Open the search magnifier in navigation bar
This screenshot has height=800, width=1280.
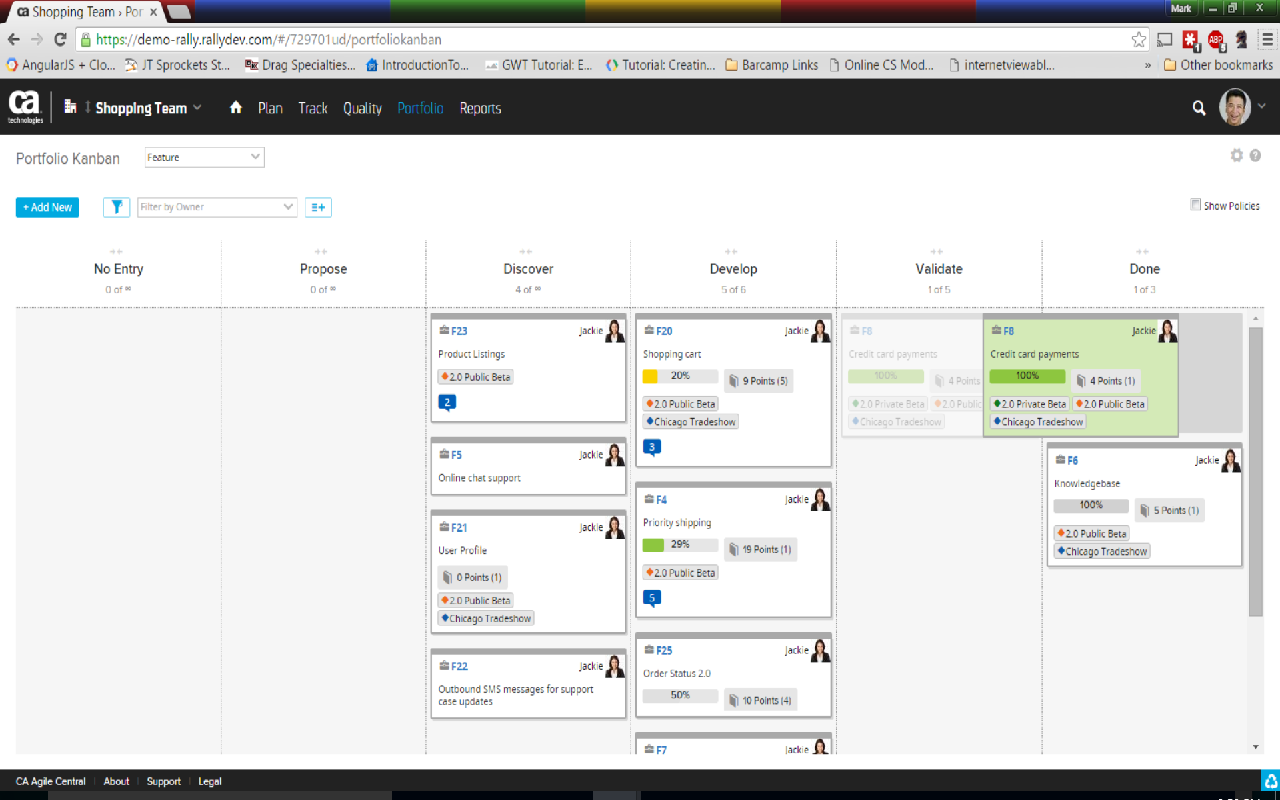(x=1199, y=108)
